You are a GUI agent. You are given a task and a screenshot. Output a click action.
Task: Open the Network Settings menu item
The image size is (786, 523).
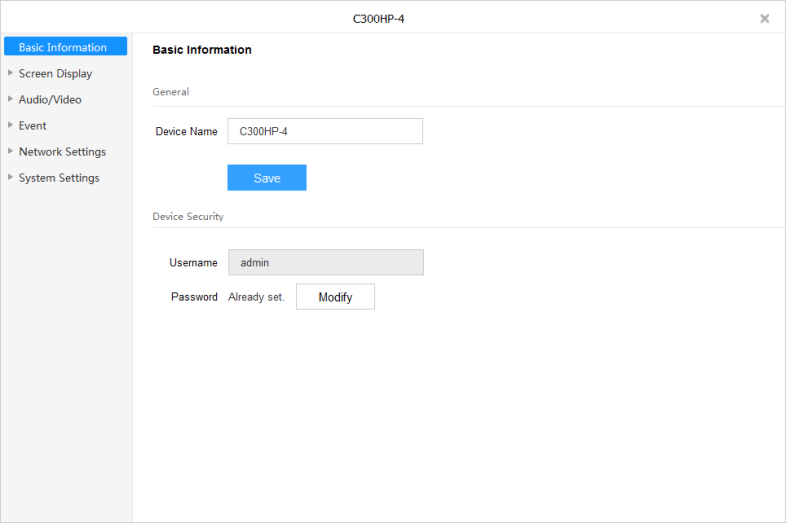62,151
